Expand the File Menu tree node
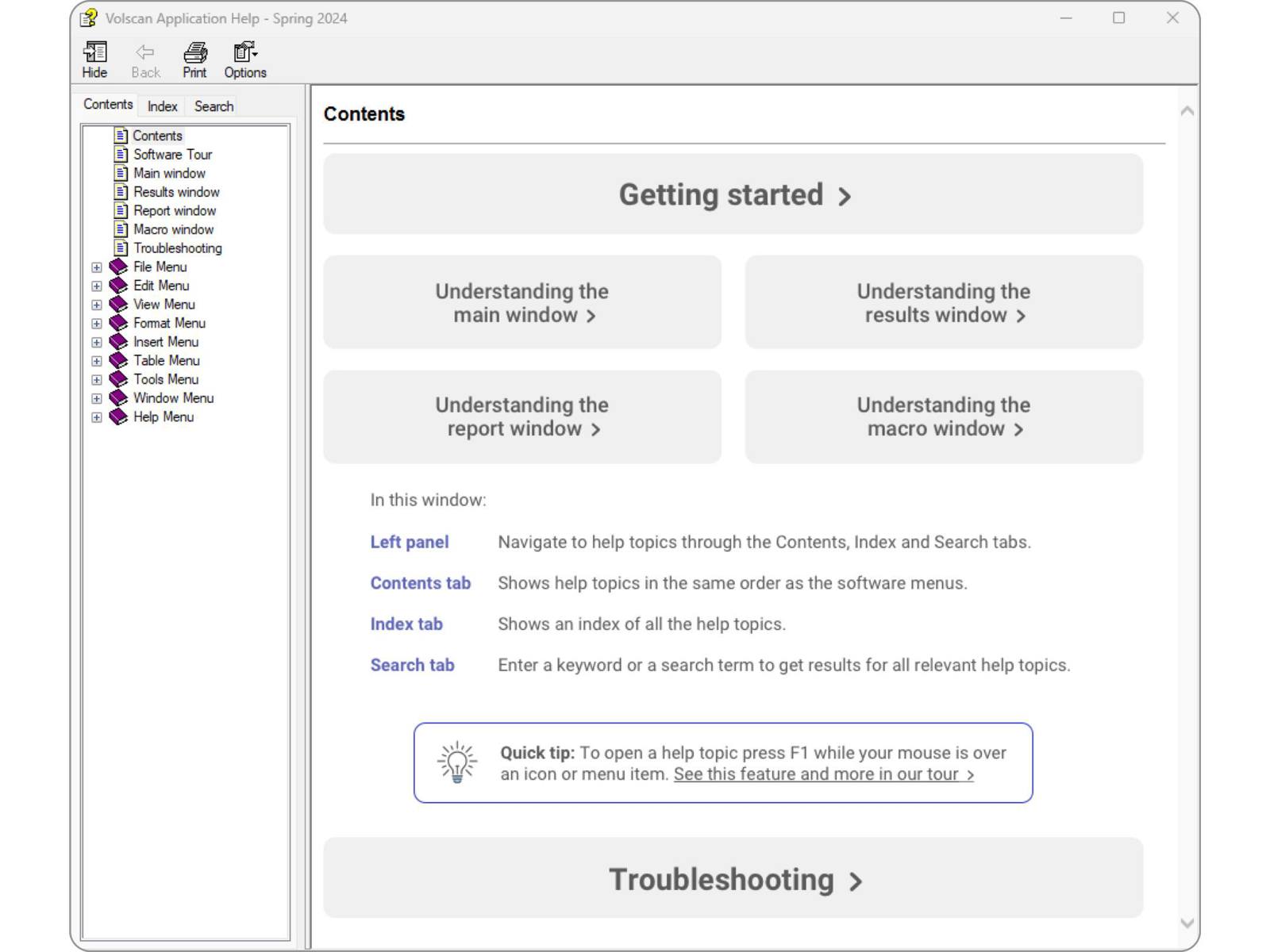 (97, 267)
